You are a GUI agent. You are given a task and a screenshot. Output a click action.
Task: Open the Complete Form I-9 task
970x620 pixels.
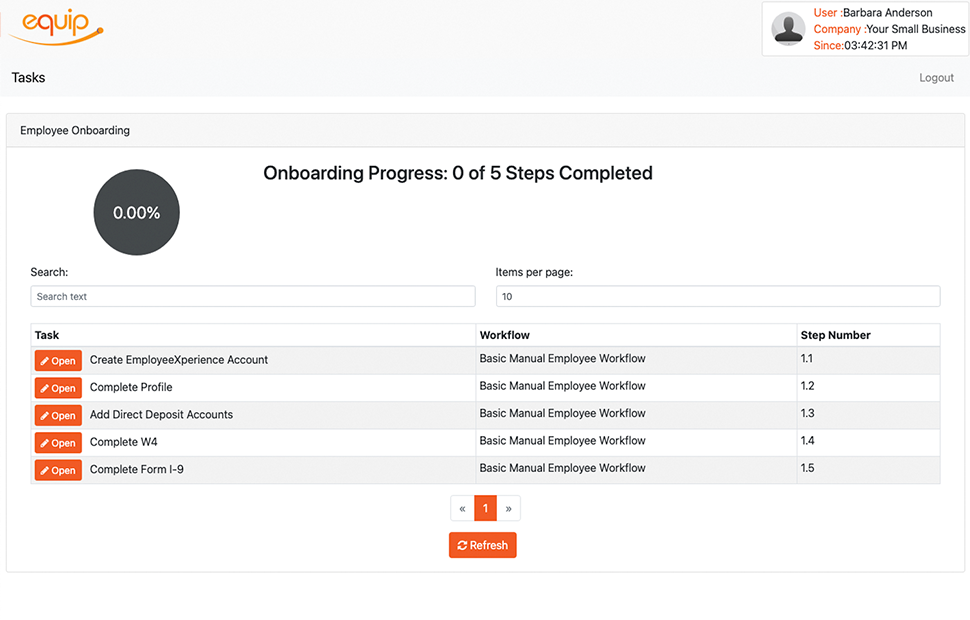click(58, 469)
